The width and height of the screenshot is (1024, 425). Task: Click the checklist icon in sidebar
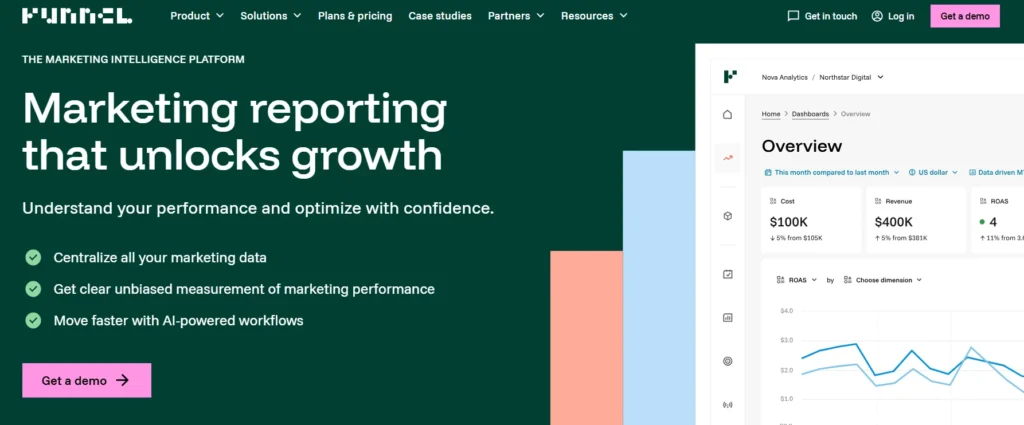pos(727,274)
